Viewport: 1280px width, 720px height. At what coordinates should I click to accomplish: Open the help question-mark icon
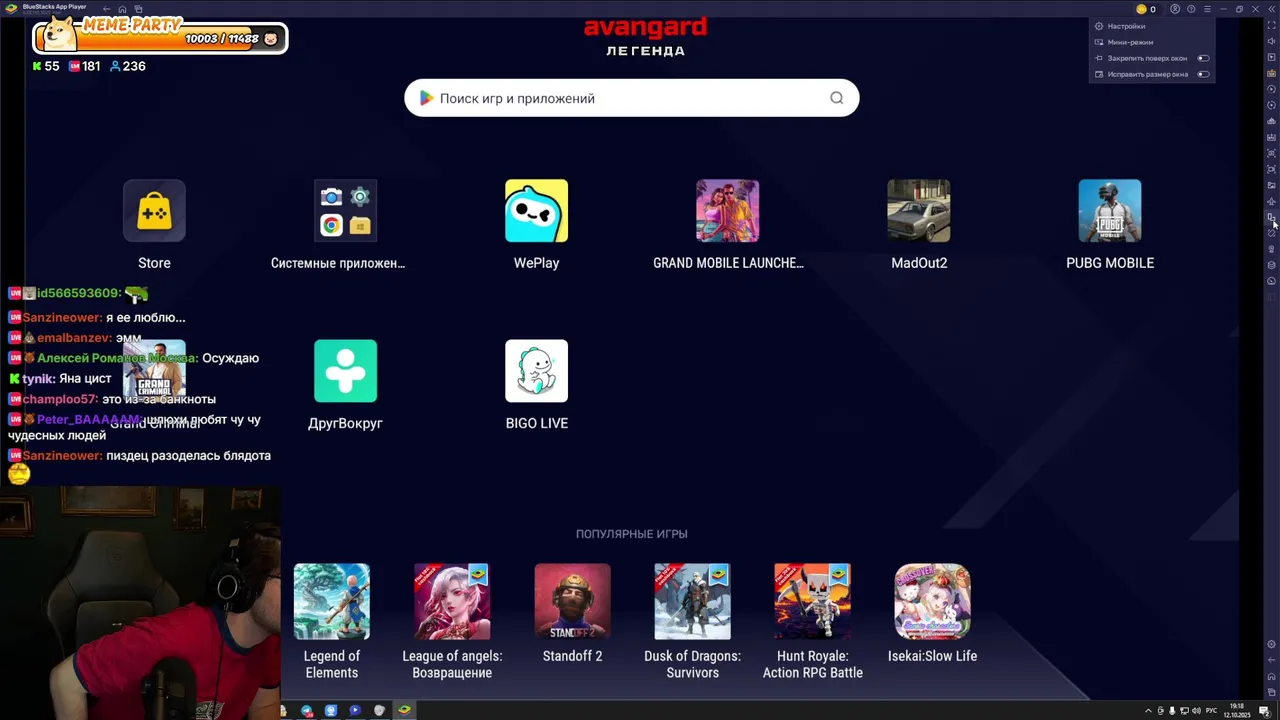(1191, 9)
